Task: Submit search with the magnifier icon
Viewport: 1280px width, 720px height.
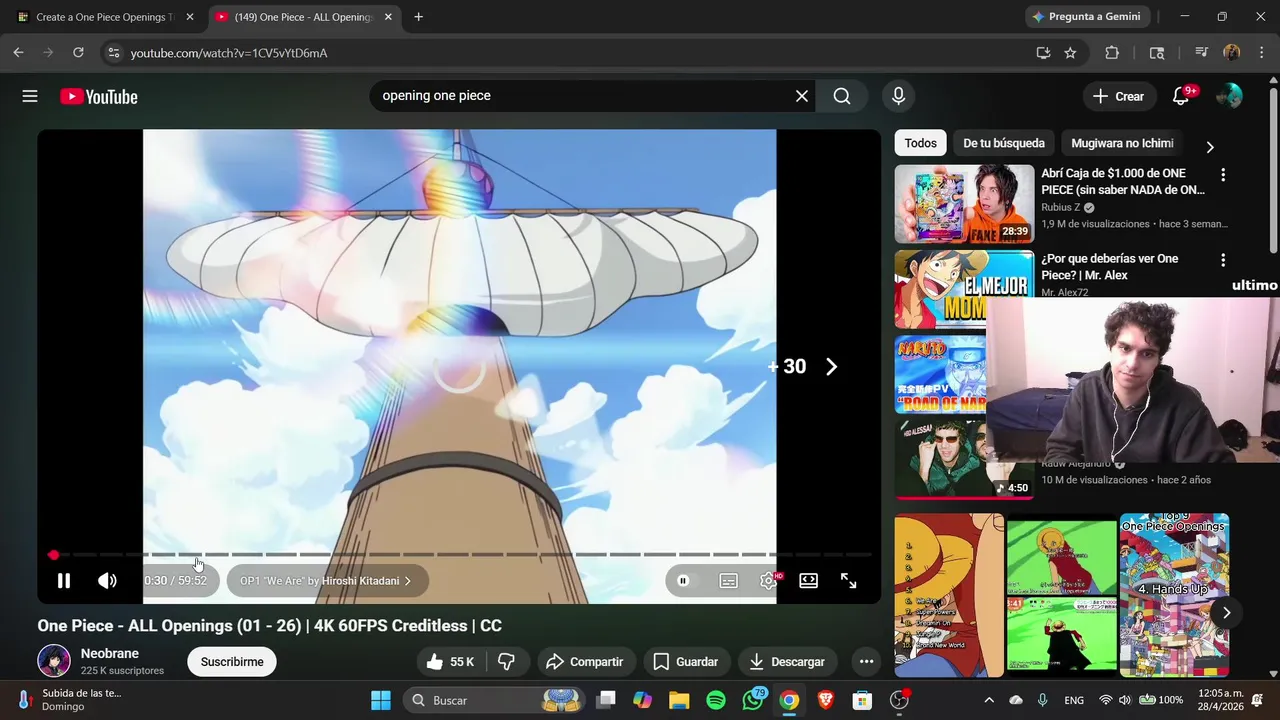Action: pyautogui.click(x=842, y=96)
